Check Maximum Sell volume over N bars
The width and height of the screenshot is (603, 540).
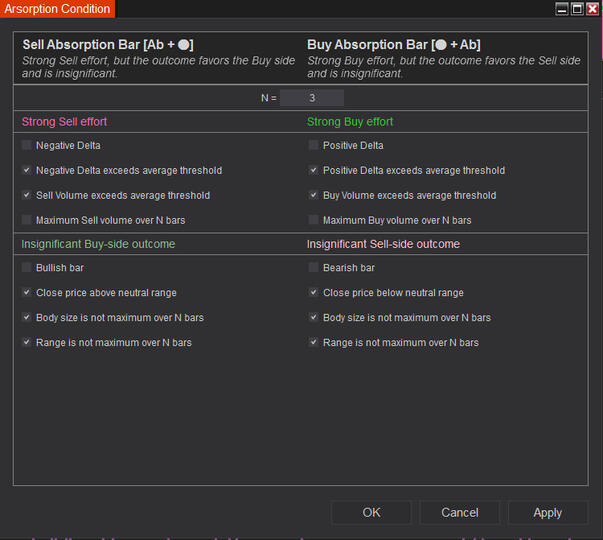pos(27,220)
